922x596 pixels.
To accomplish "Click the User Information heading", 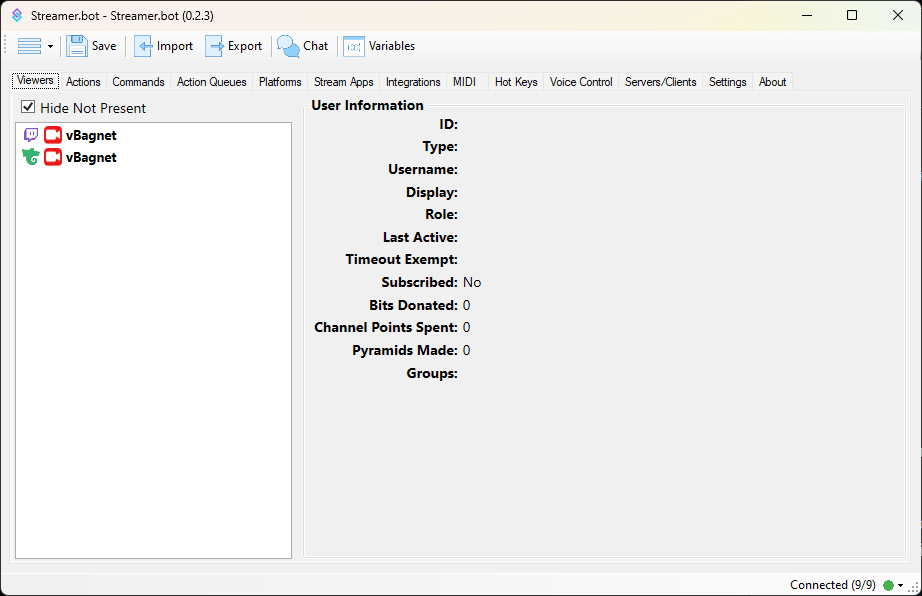I will click(x=368, y=105).
